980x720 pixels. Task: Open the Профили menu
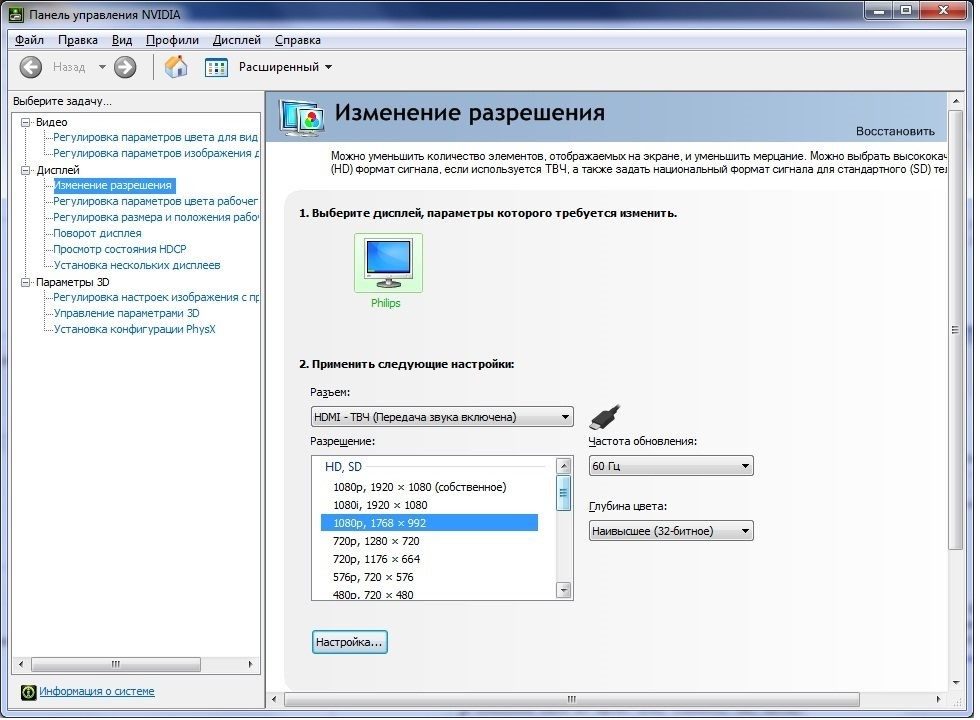[x=172, y=40]
